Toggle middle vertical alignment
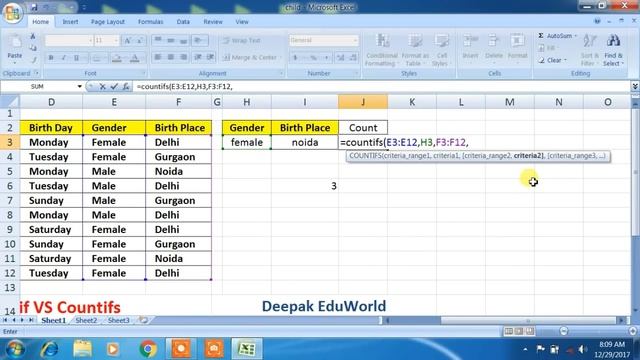The width and height of the screenshot is (640, 360). (x=171, y=40)
